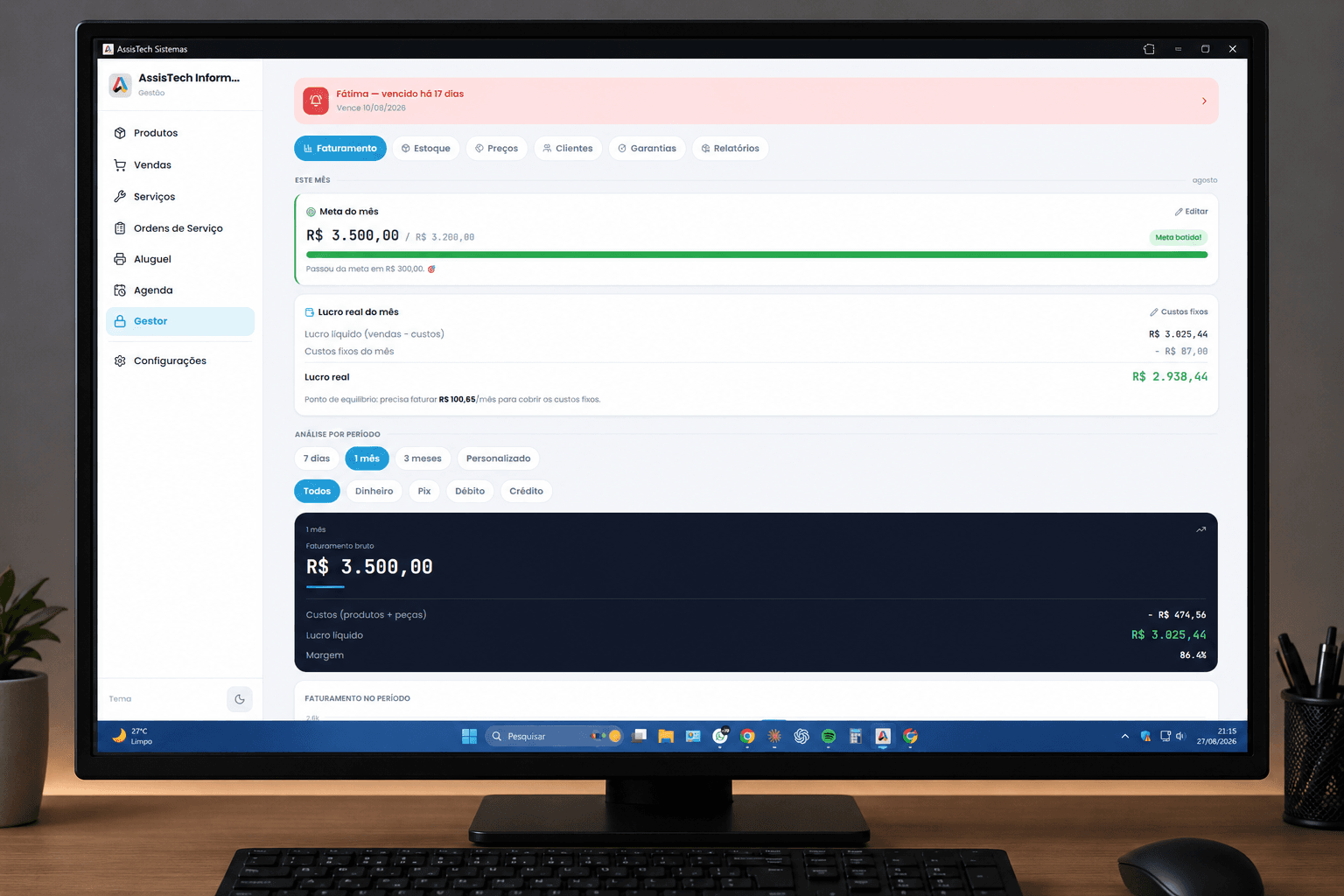Open Agenda calendar item in sidebar
Image resolution: width=1344 pixels, height=896 pixels.
click(x=180, y=290)
